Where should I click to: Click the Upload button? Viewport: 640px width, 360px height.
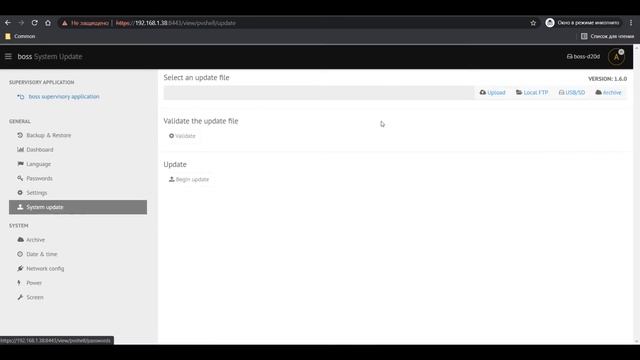click(x=492, y=93)
